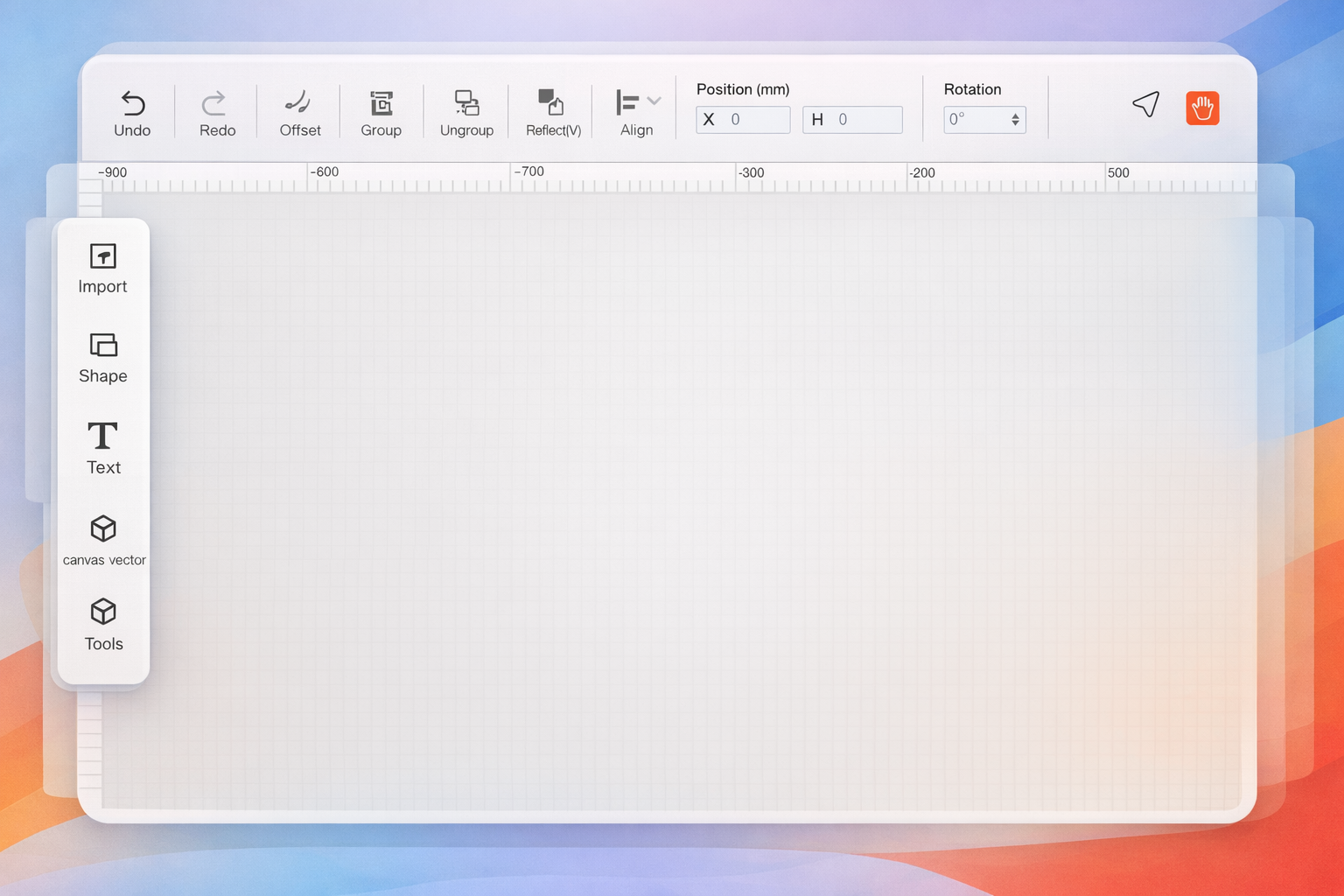Open the Shape tool

pos(103,346)
